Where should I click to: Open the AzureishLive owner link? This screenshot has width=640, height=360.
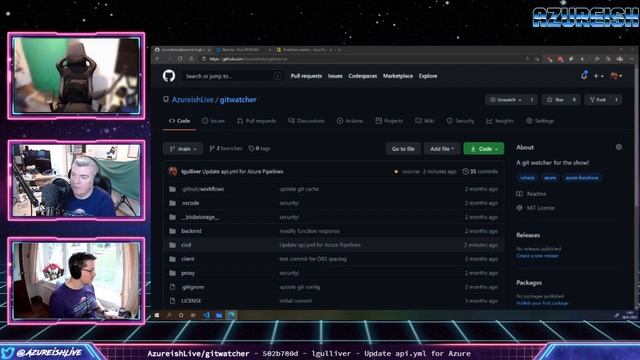[193, 100]
